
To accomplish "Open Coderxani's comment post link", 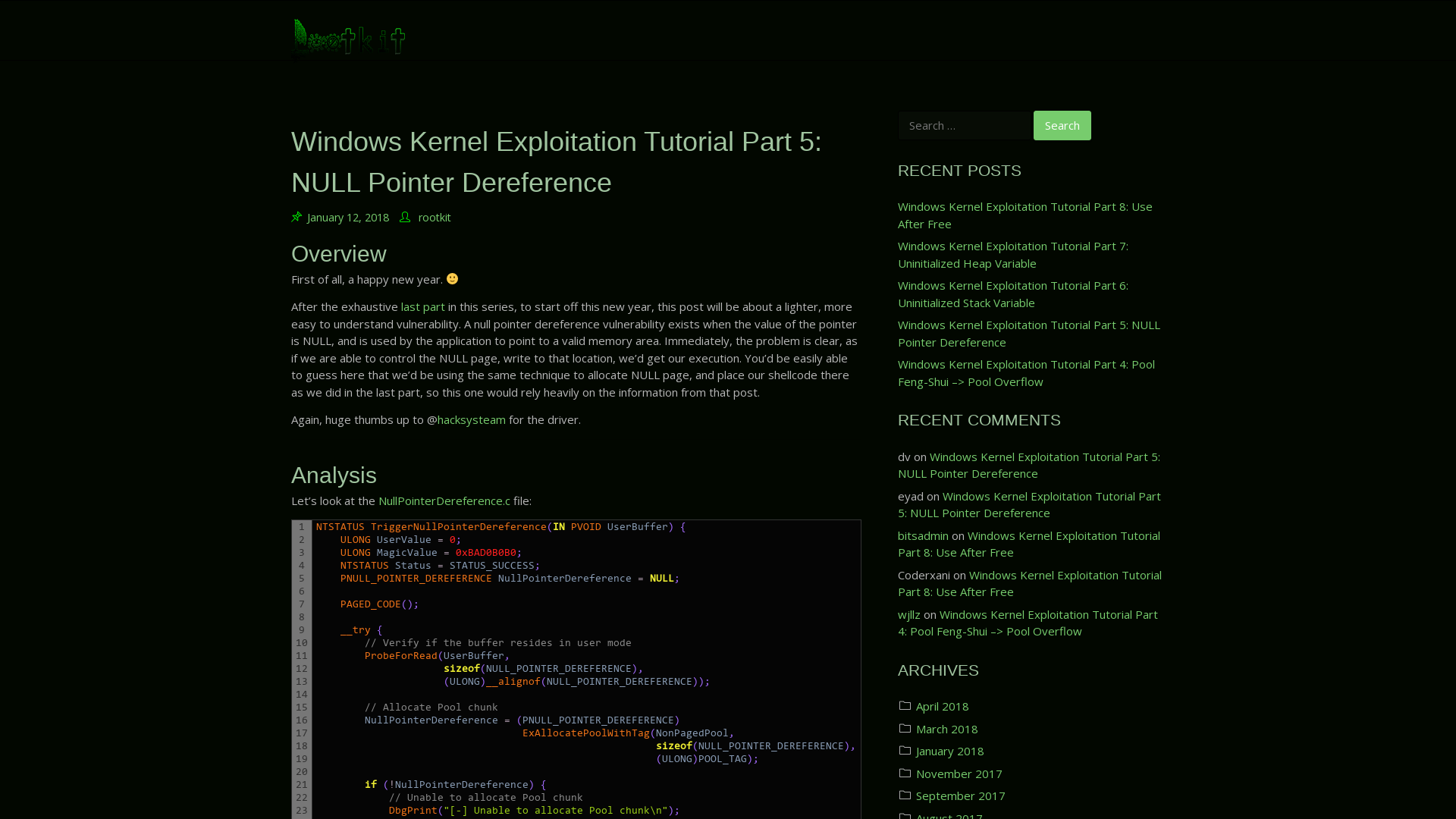I will (1030, 583).
